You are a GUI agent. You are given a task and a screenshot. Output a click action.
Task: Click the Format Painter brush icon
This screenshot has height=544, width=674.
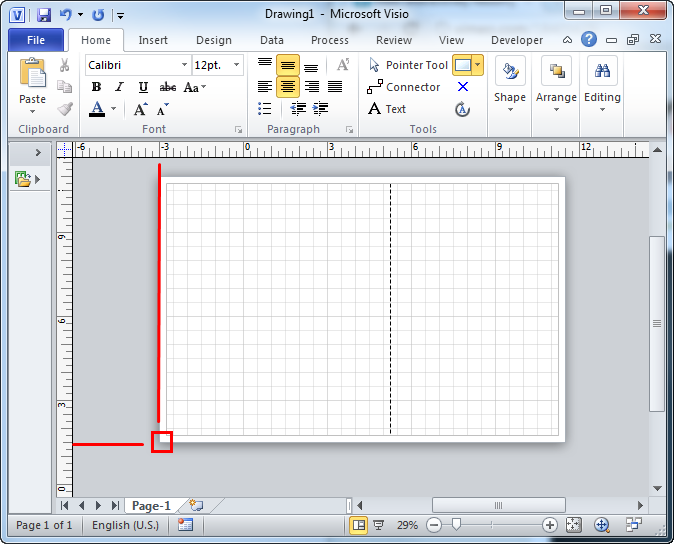[65, 109]
